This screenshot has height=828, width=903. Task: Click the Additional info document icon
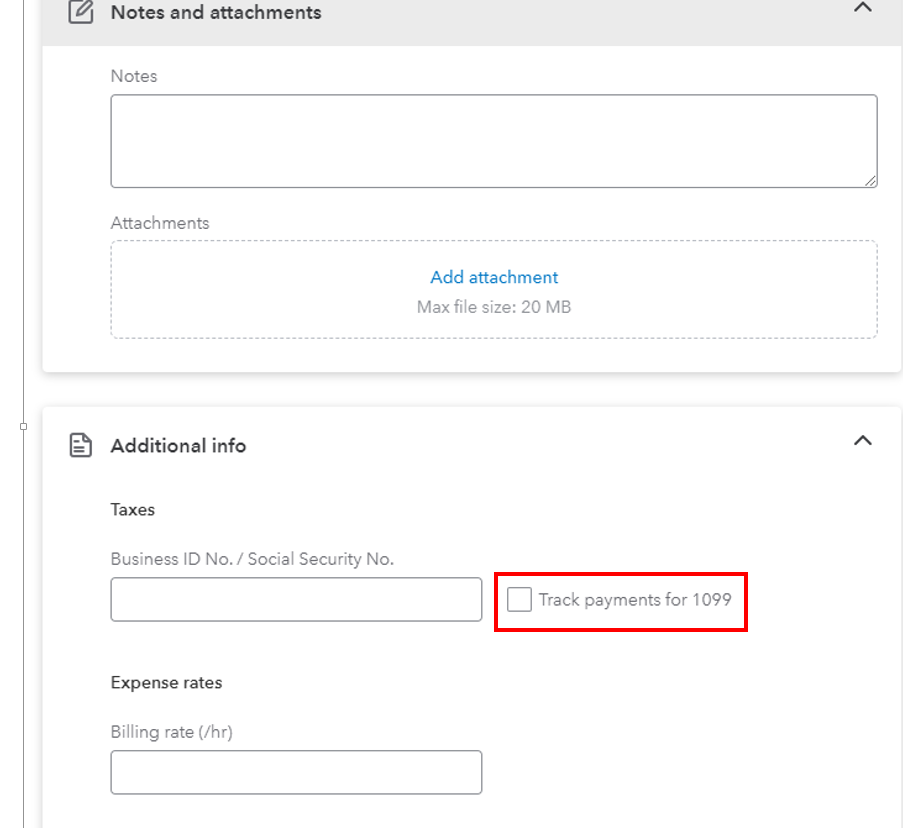(81, 445)
